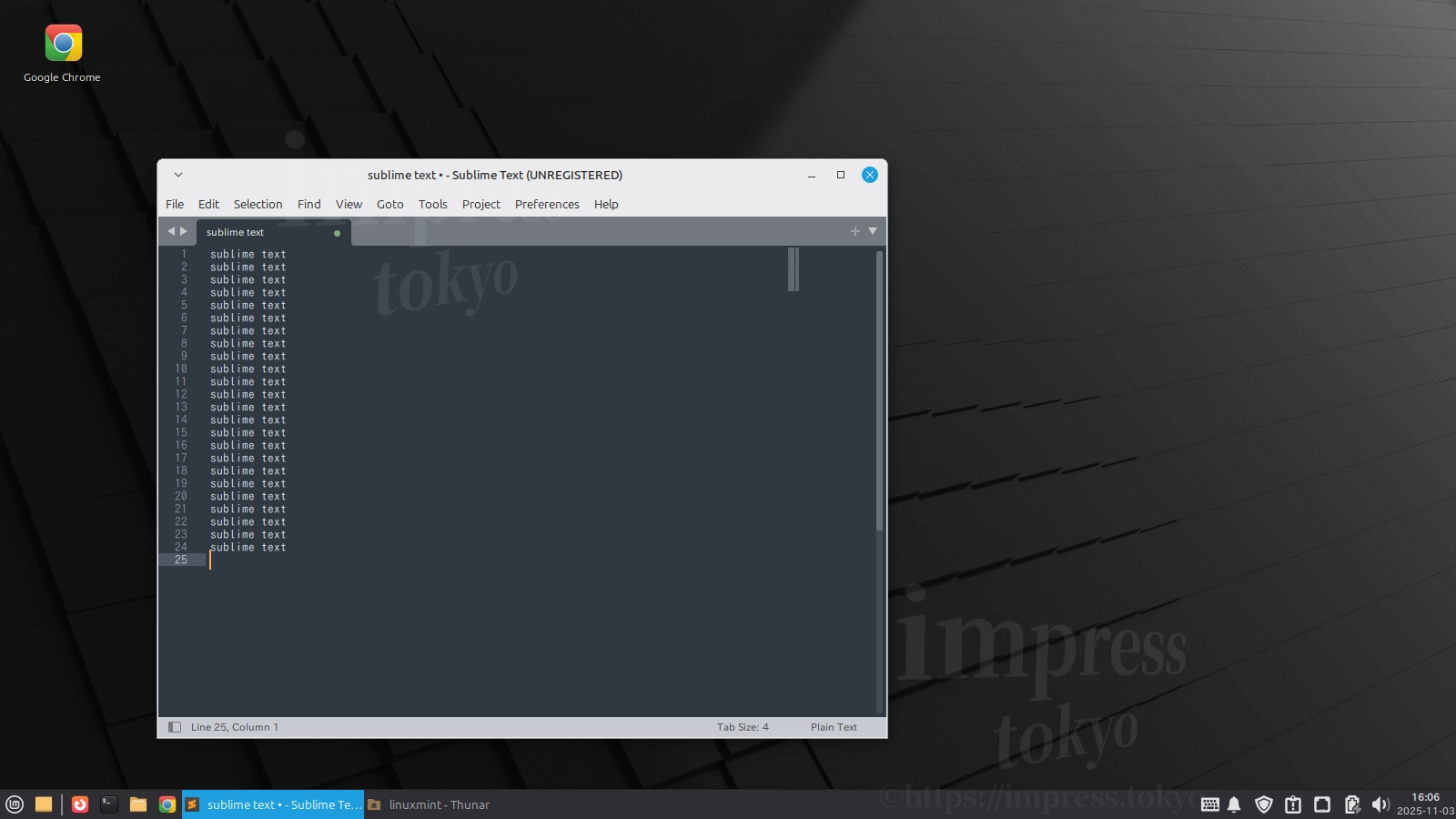Open the Tools menu
This screenshot has width=1456, height=819.
[432, 204]
